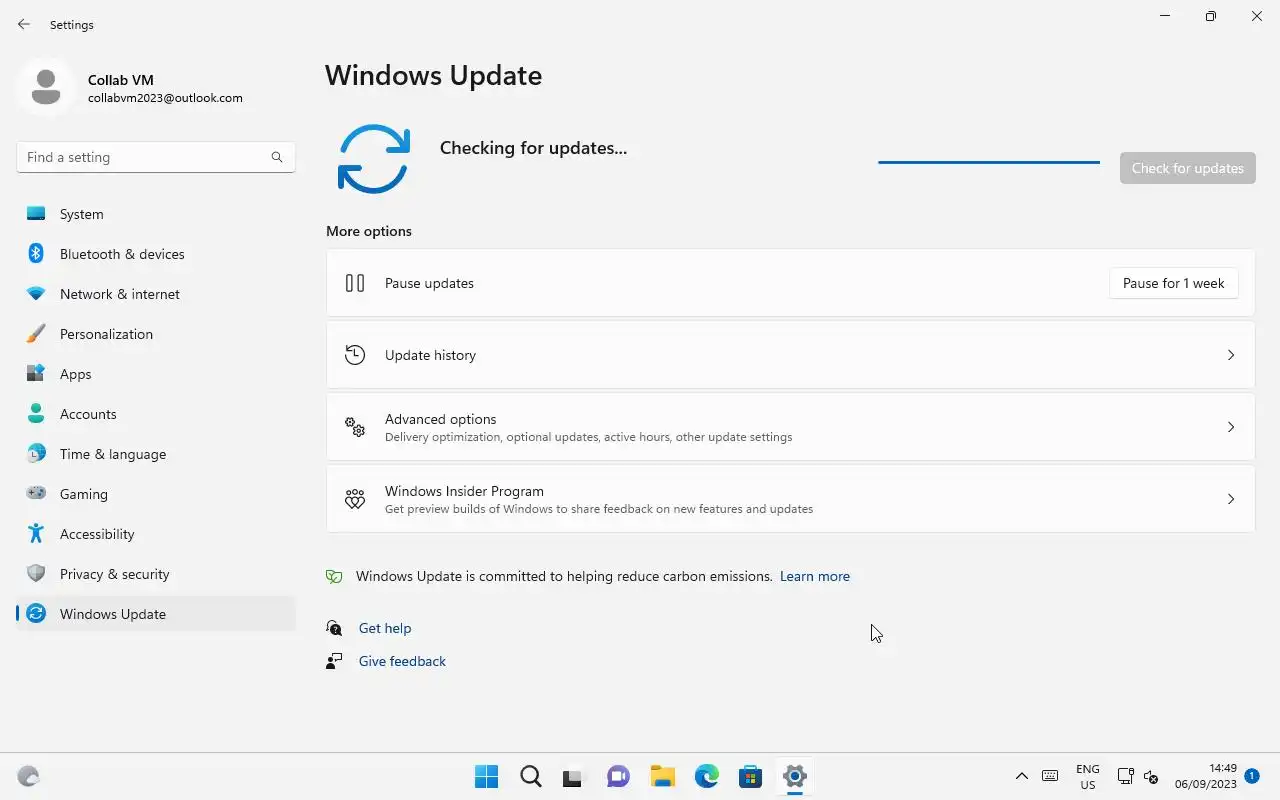The width and height of the screenshot is (1280, 800).
Task: Click the Accessibility figure icon
Action: pos(36,534)
